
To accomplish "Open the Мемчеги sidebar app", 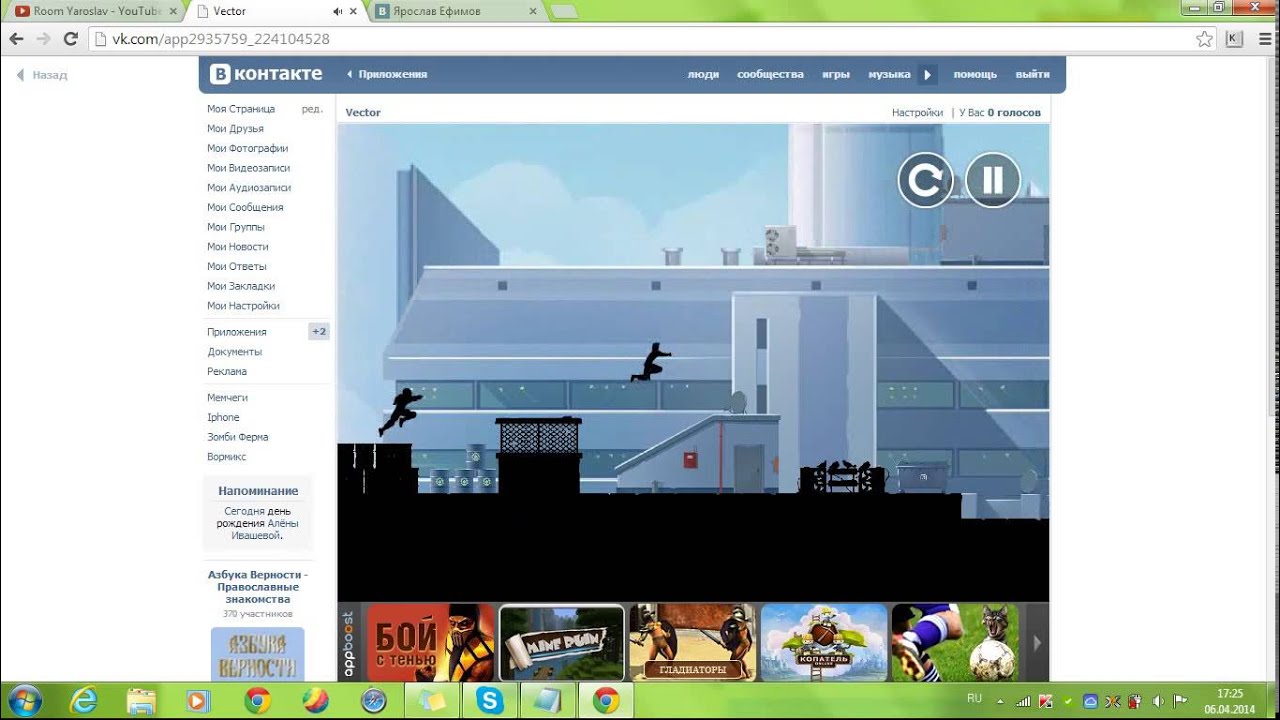I will pos(227,398).
